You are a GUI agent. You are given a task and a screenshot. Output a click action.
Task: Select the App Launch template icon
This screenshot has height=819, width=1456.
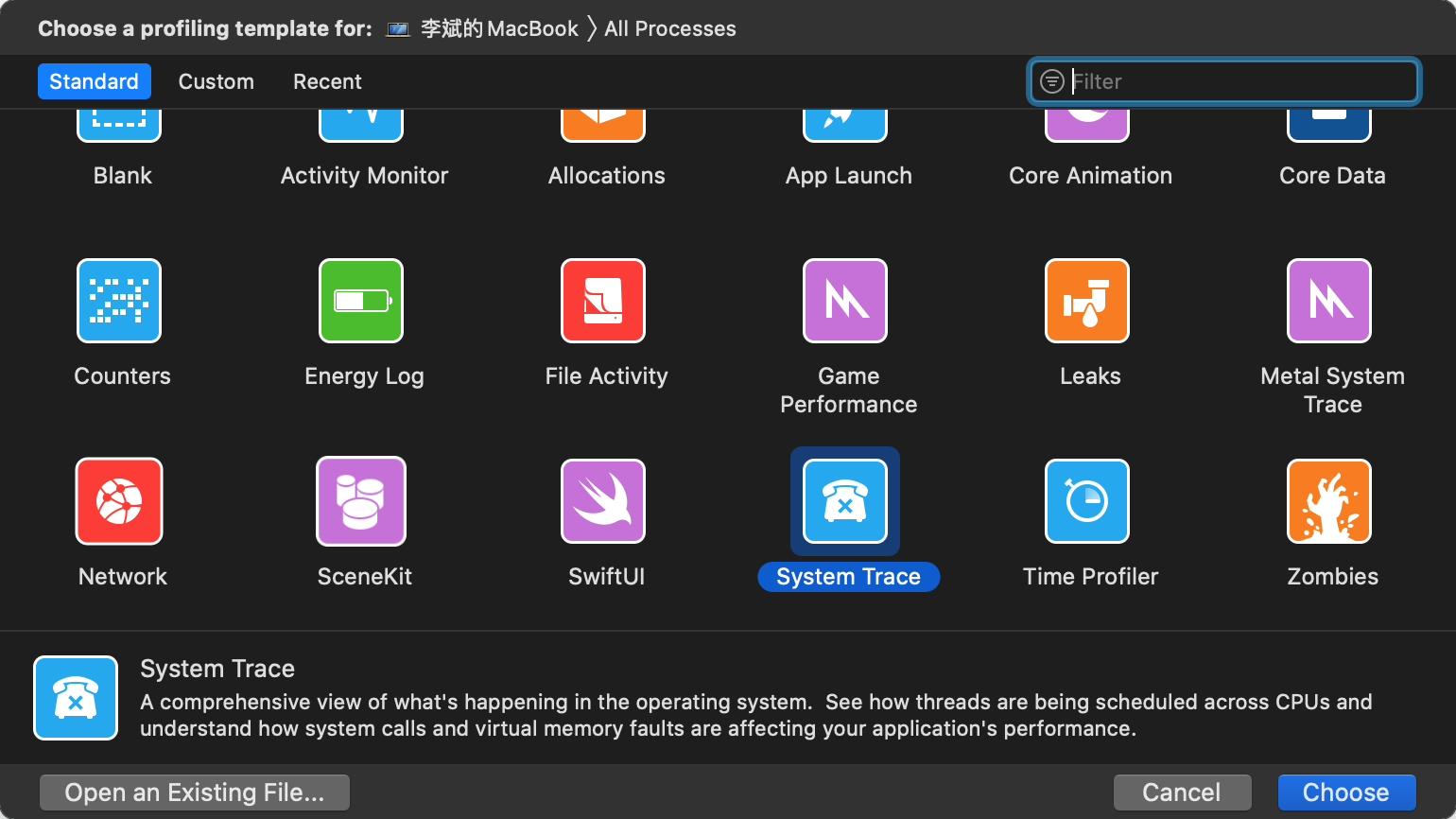pyautogui.click(x=845, y=126)
